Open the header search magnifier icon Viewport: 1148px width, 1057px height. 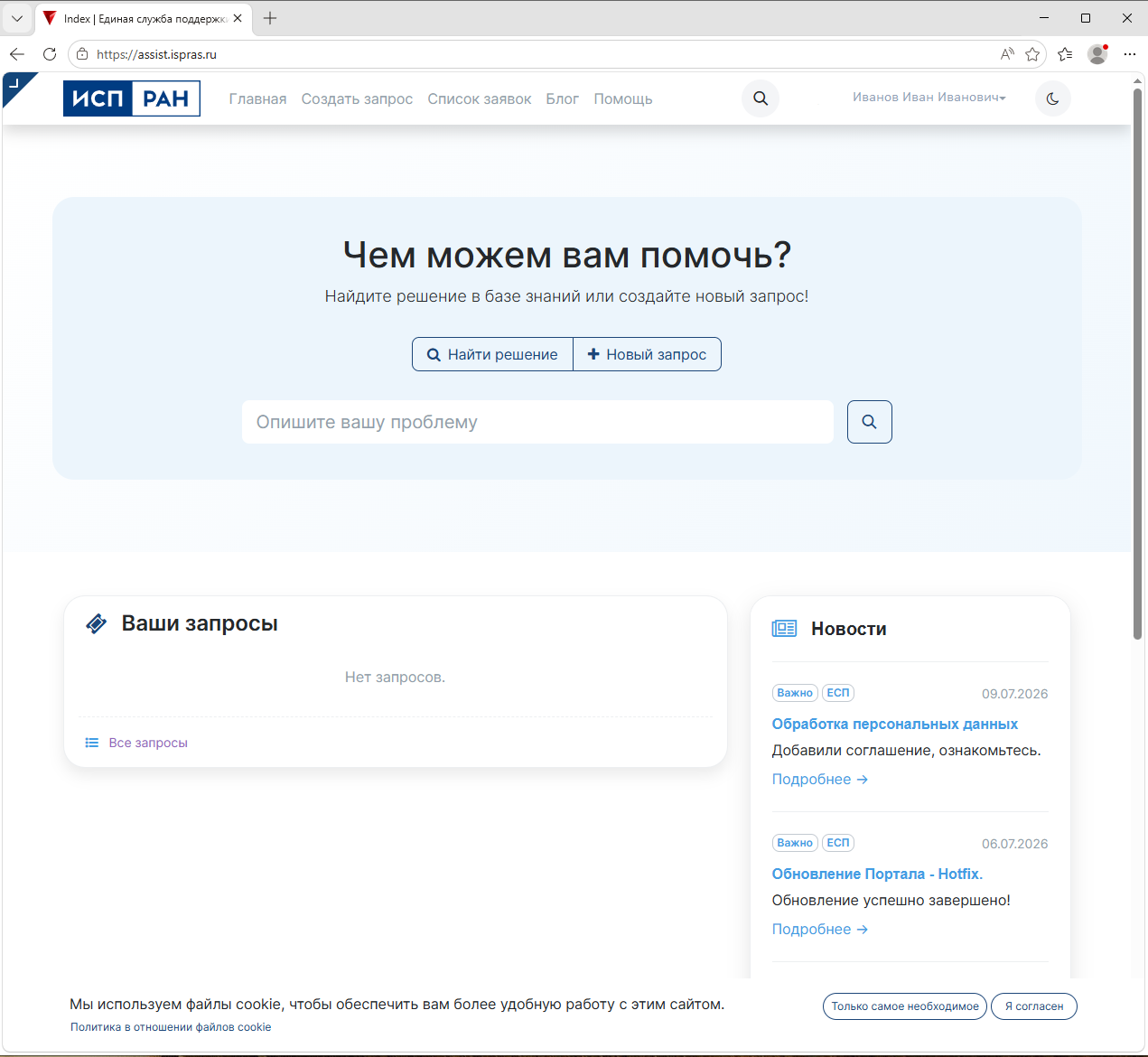[x=761, y=98]
